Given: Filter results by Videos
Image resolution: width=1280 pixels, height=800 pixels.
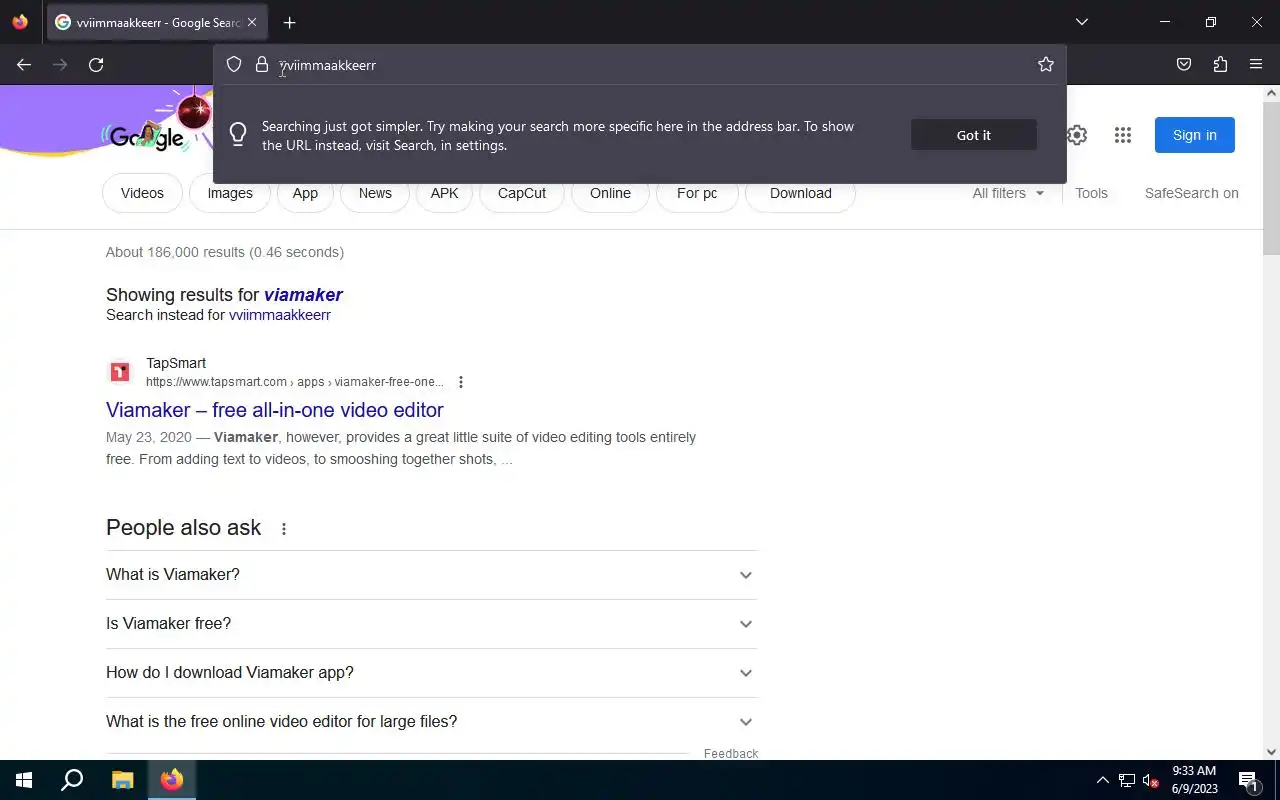Looking at the screenshot, I should 142,193.
